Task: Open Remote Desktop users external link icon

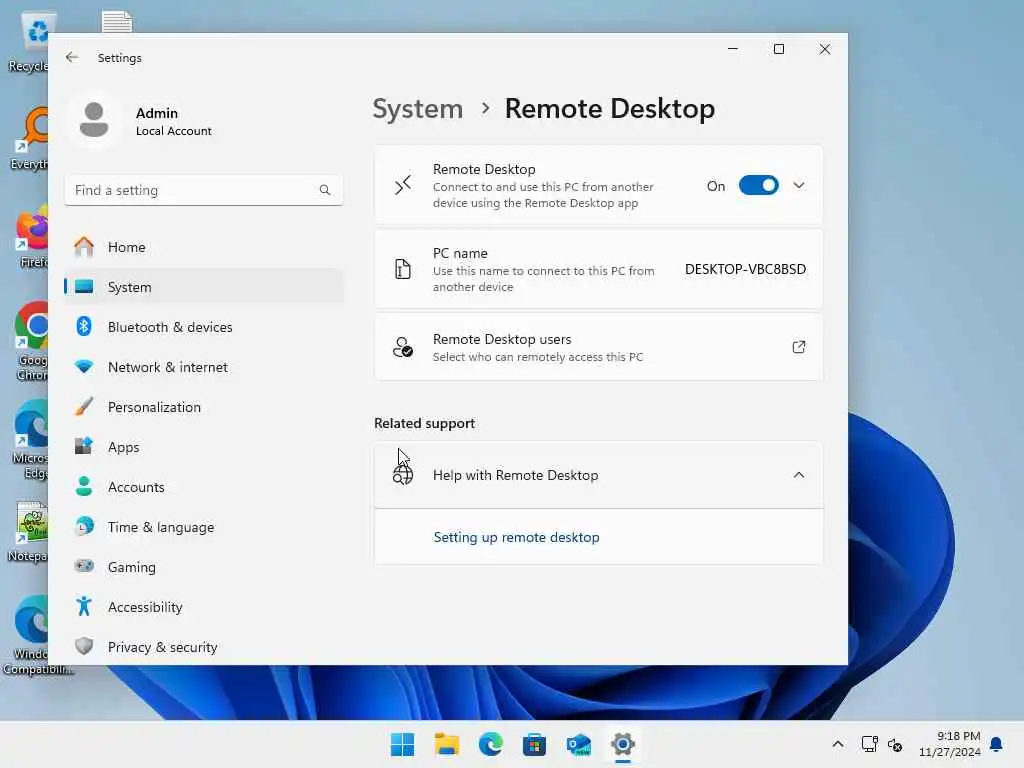Action: coord(799,347)
